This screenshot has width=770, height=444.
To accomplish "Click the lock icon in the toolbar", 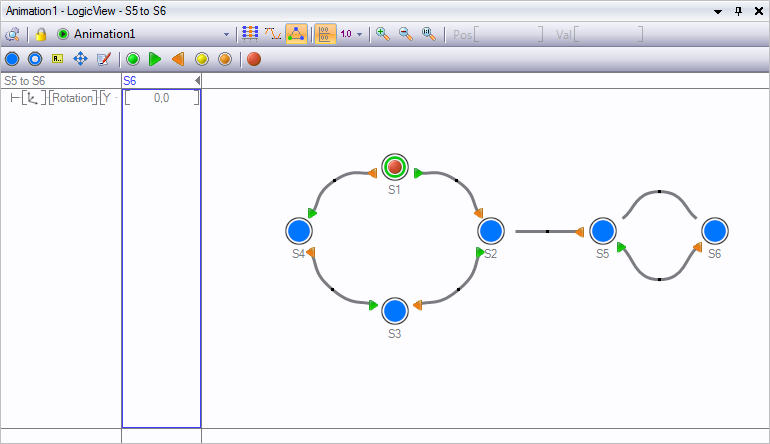I will click(x=41, y=34).
